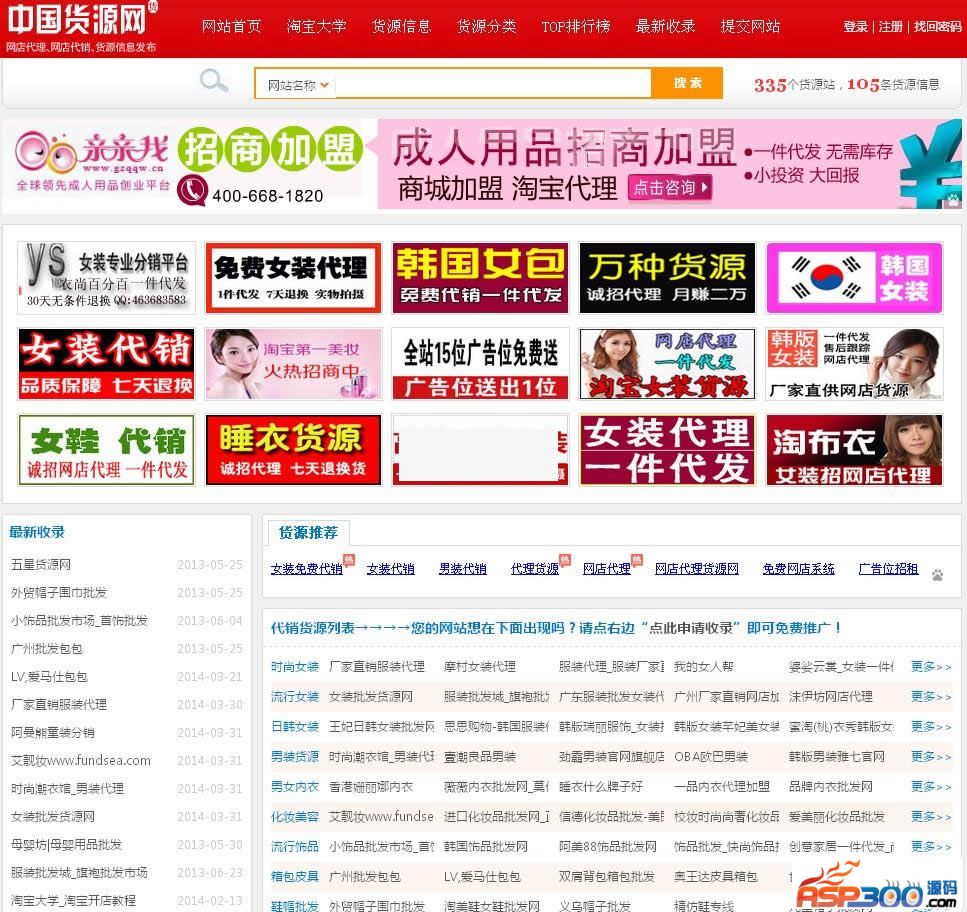Open the 全站15位广告位免费送 ad
Viewport: 967px width, 912px height.
click(480, 364)
